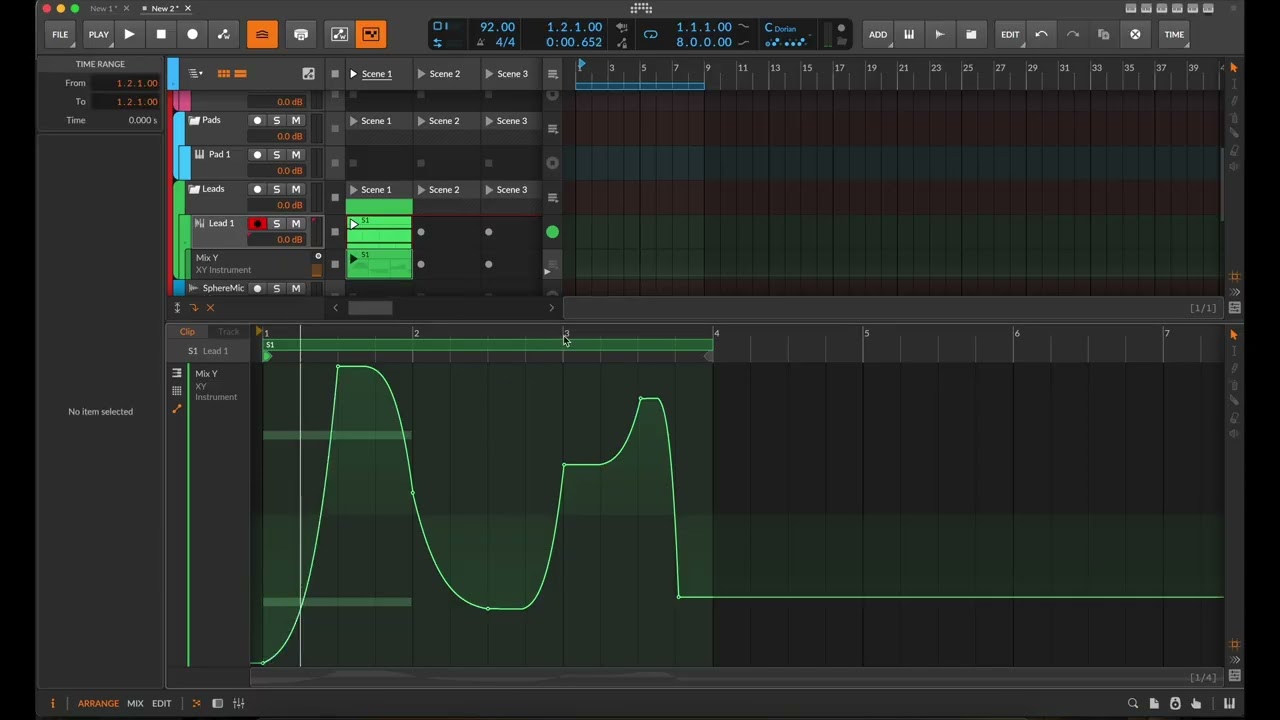Toggle the arranger automation follow icon
The height and width of the screenshot is (720, 1280).
tap(340, 34)
